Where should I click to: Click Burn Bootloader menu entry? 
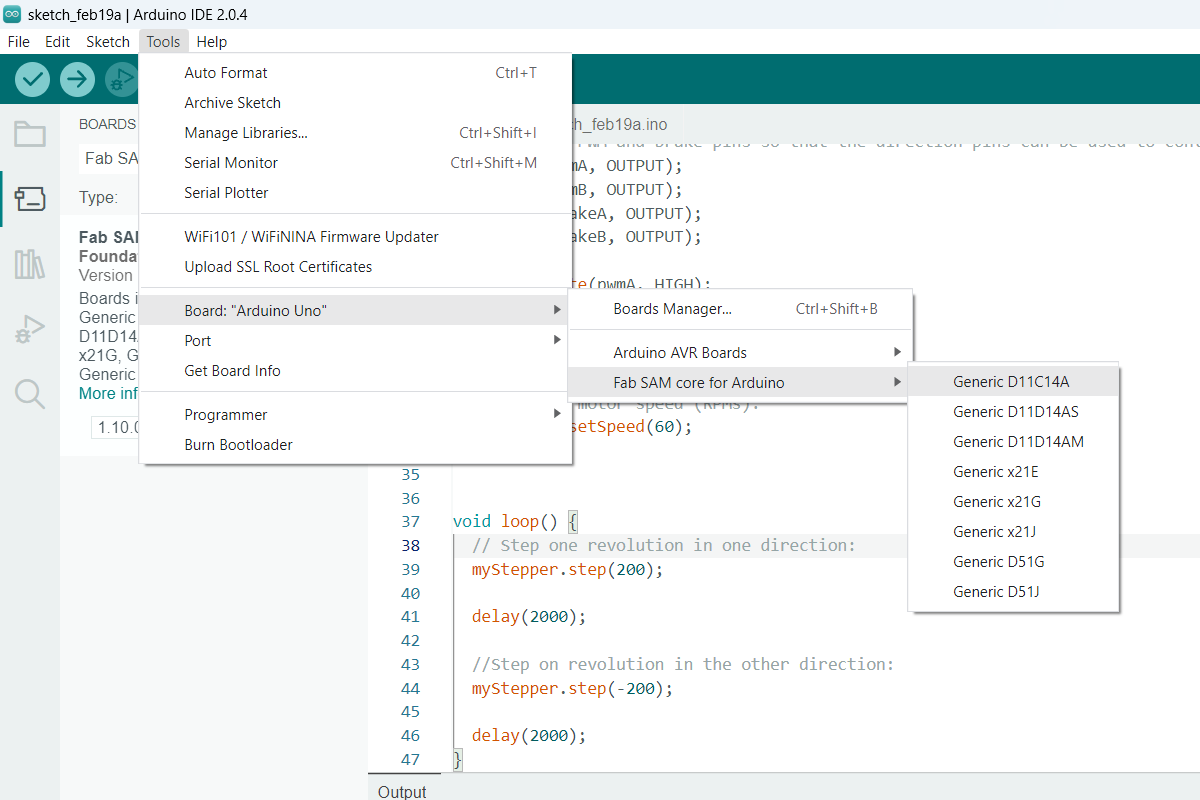238,444
